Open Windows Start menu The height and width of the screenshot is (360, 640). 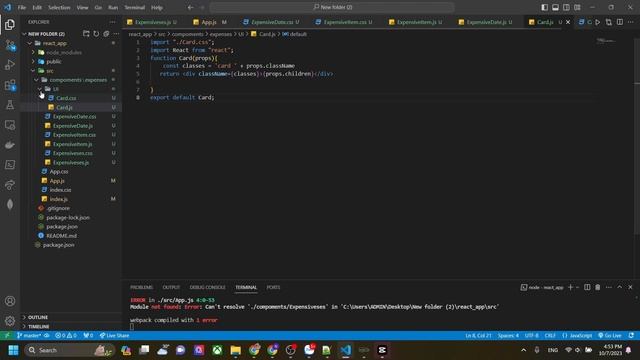(x=13, y=350)
